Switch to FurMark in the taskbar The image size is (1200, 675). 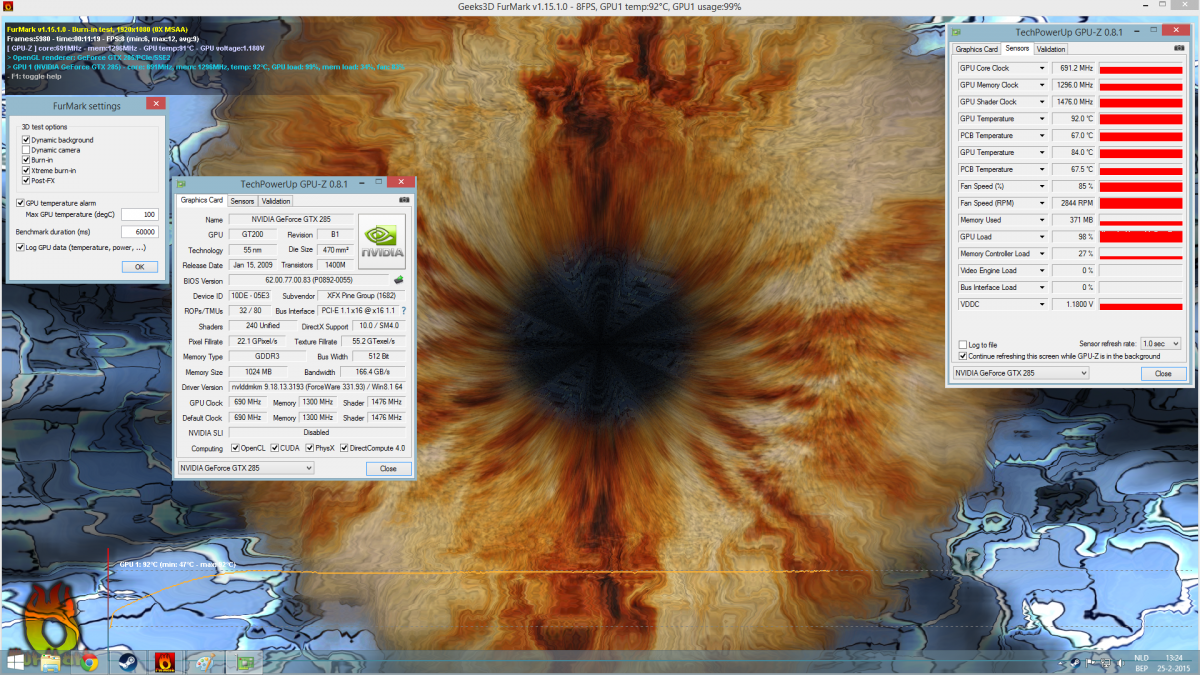tap(164, 662)
